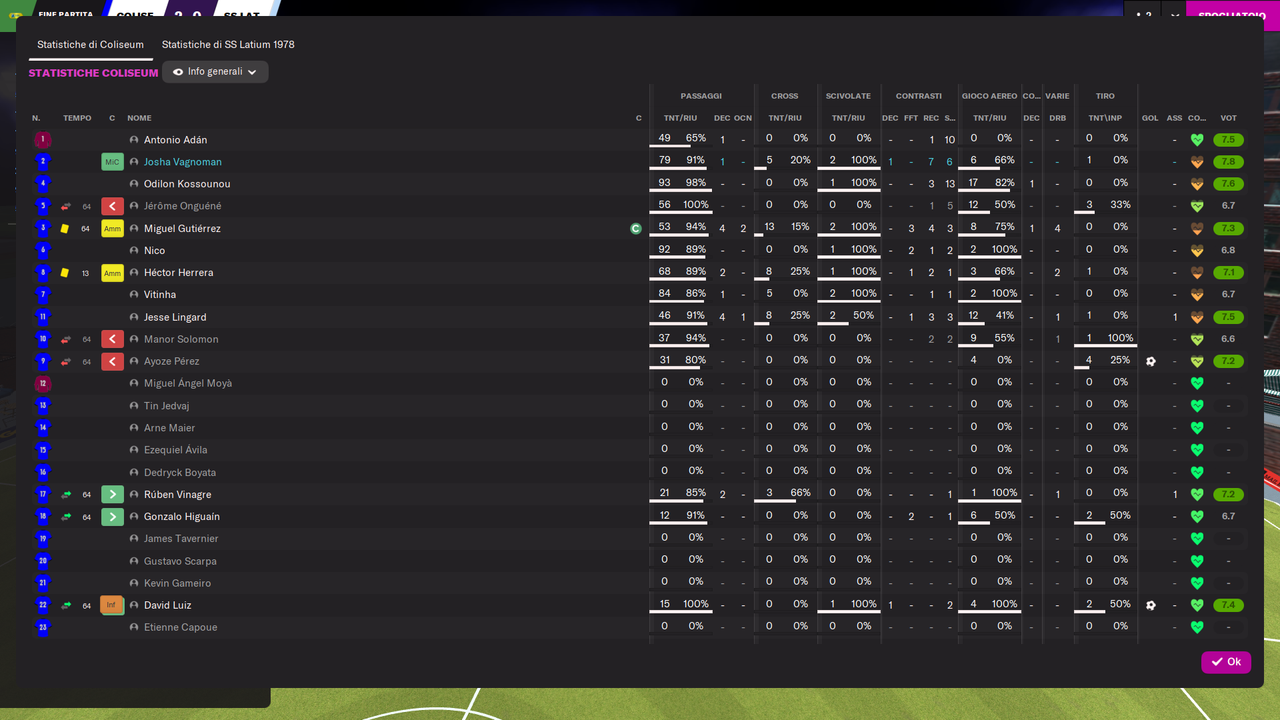Viewport: 1280px width, 720px height.
Task: Sort by the SCIVOLATE column header
Action: 848,96
